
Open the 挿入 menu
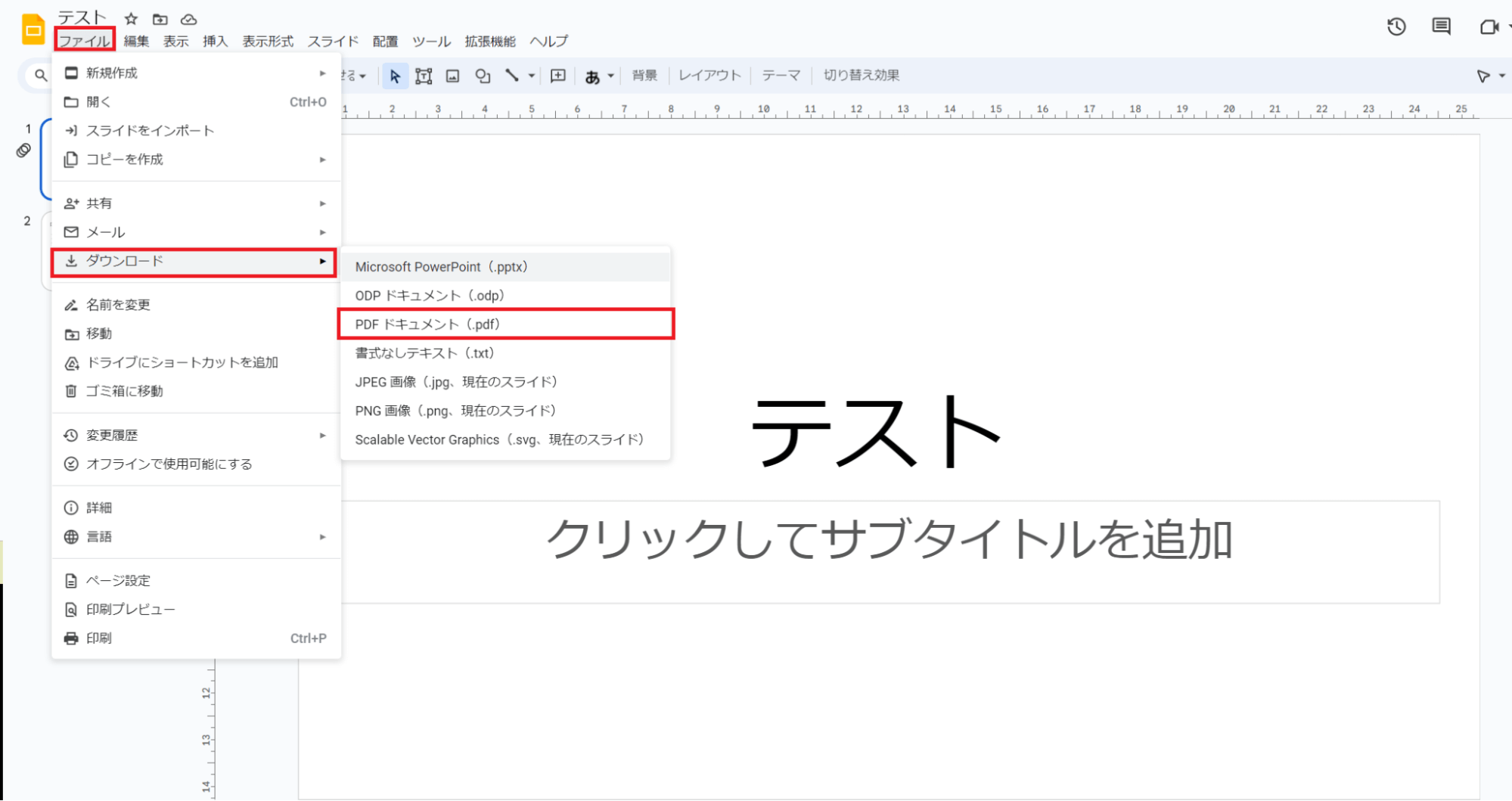(x=215, y=41)
